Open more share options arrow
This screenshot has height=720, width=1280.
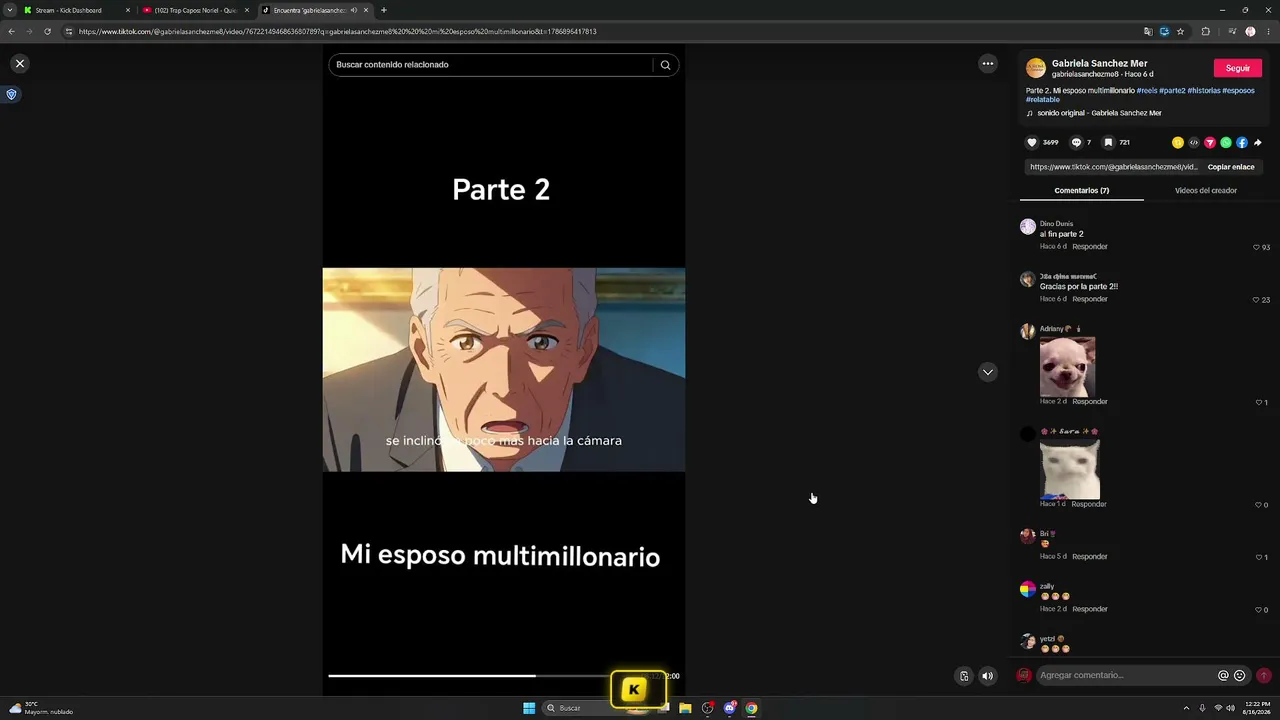point(1258,143)
